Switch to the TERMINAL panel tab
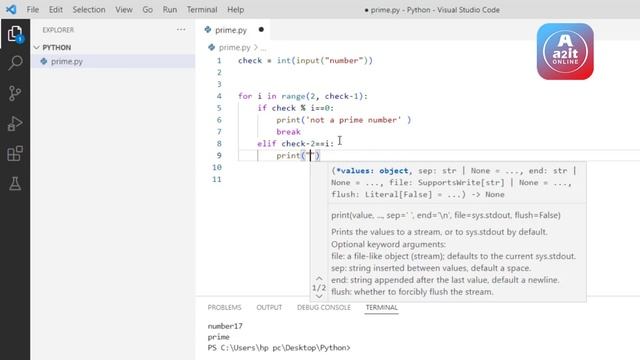The width and height of the screenshot is (640, 360). tap(382, 307)
